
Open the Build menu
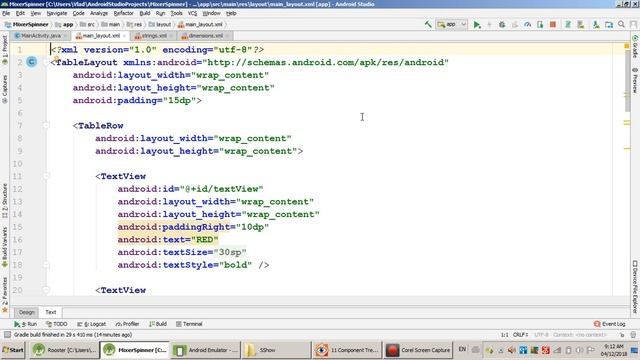pyautogui.click(x=145, y=13)
